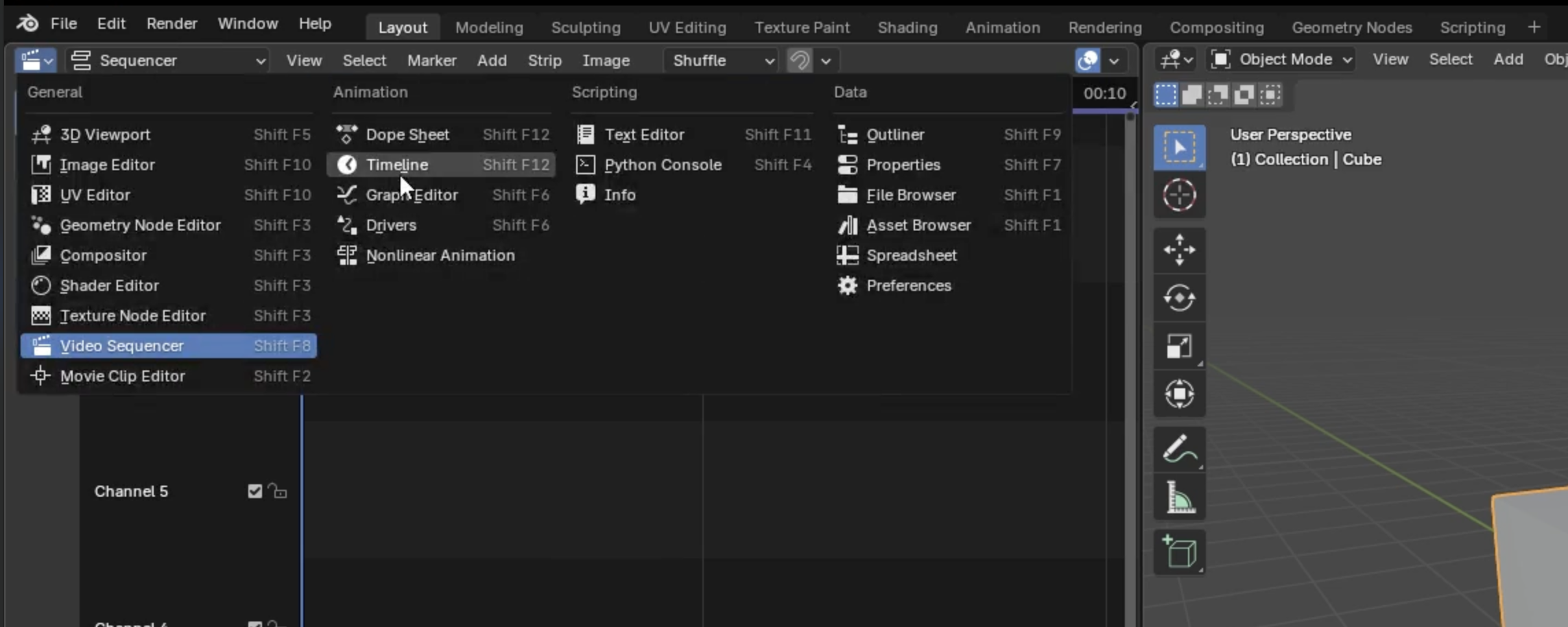Open Preferences editor entry
The width and height of the screenshot is (1568, 627).
click(949, 285)
